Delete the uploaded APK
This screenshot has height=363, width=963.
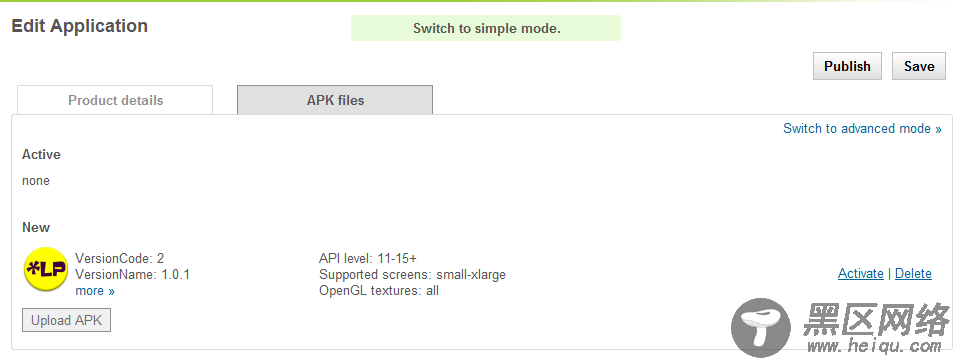(x=913, y=273)
